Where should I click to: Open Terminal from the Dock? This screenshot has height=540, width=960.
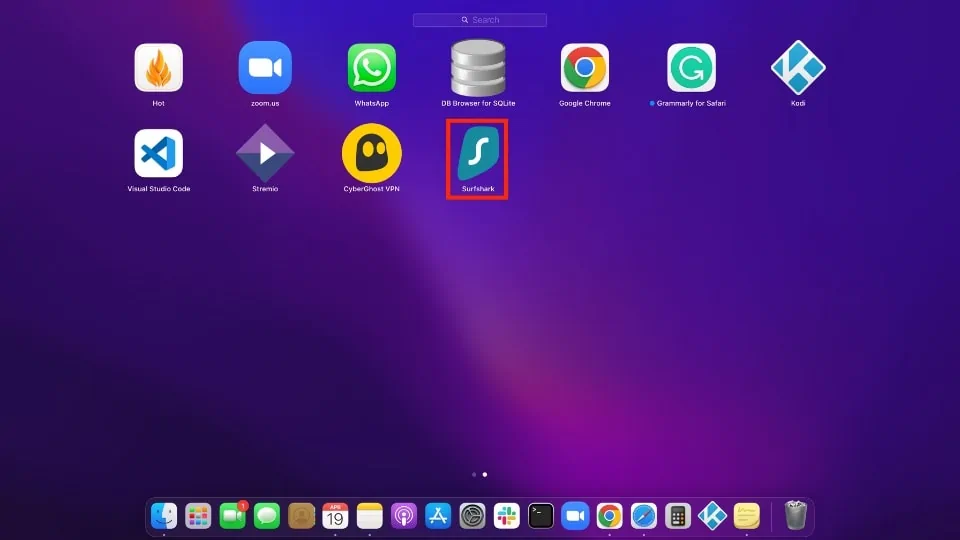541,516
